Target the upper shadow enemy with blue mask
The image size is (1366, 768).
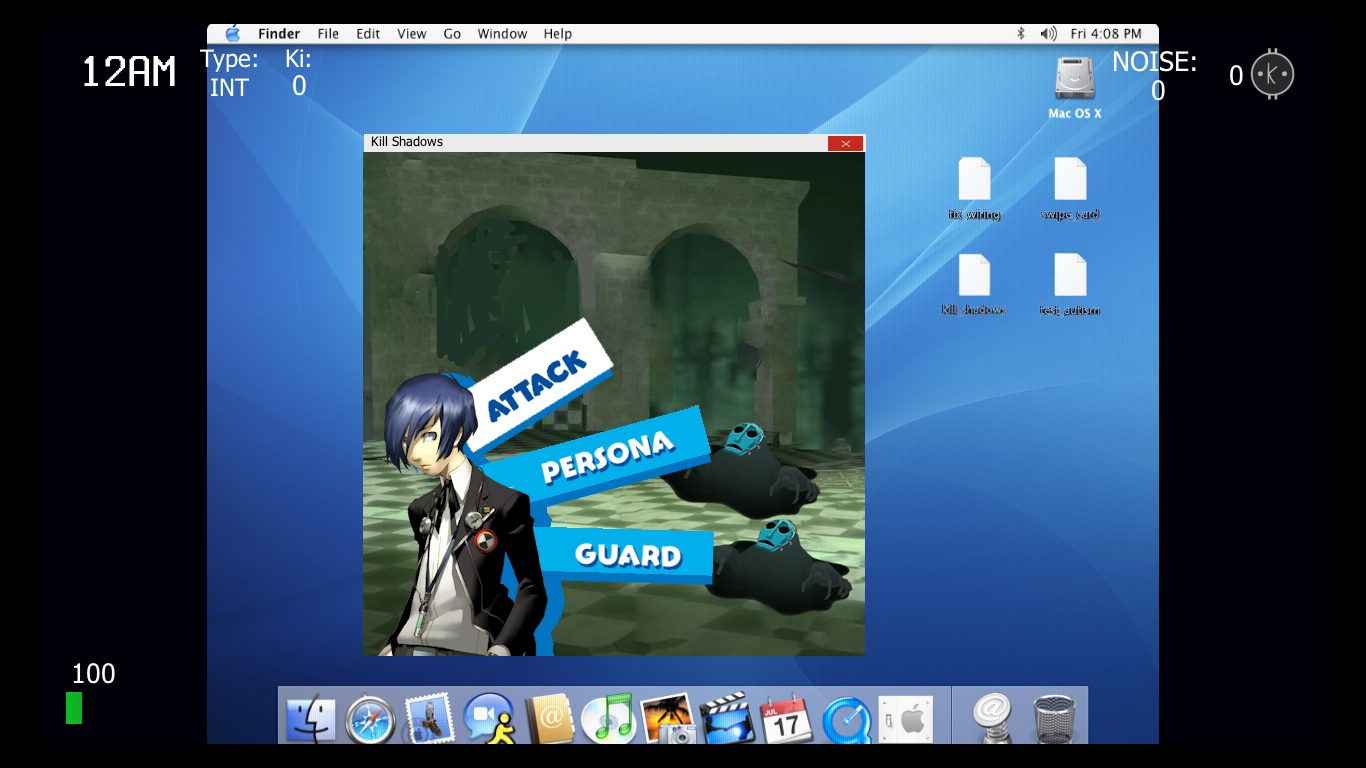745,468
